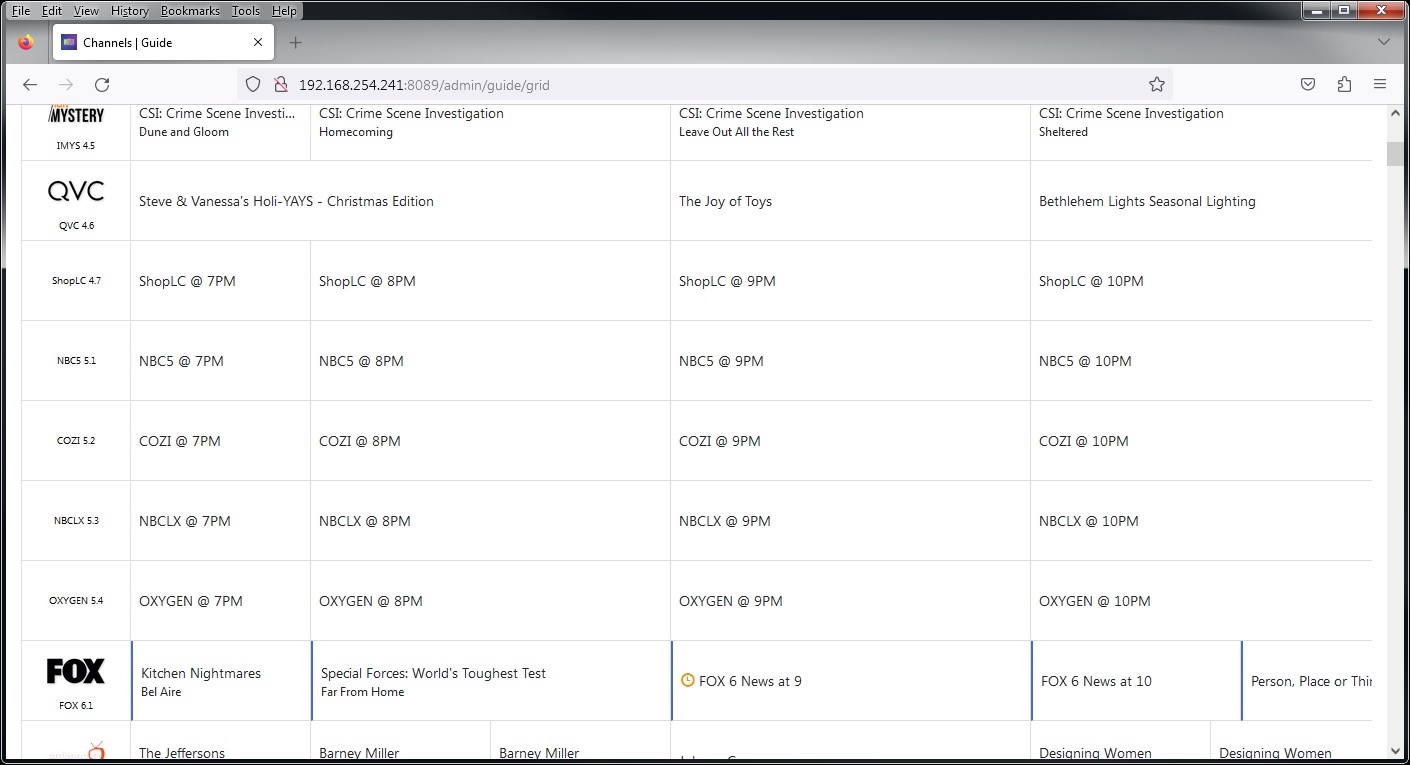Go back to previous page
The height and width of the screenshot is (765, 1410).
point(30,85)
